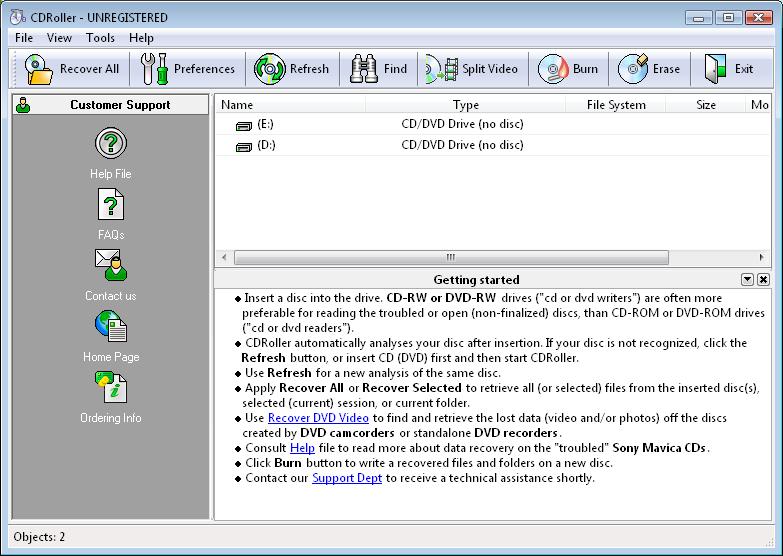Click the Customer Support panel header
Viewport: 783px width, 556px height.
(110, 105)
